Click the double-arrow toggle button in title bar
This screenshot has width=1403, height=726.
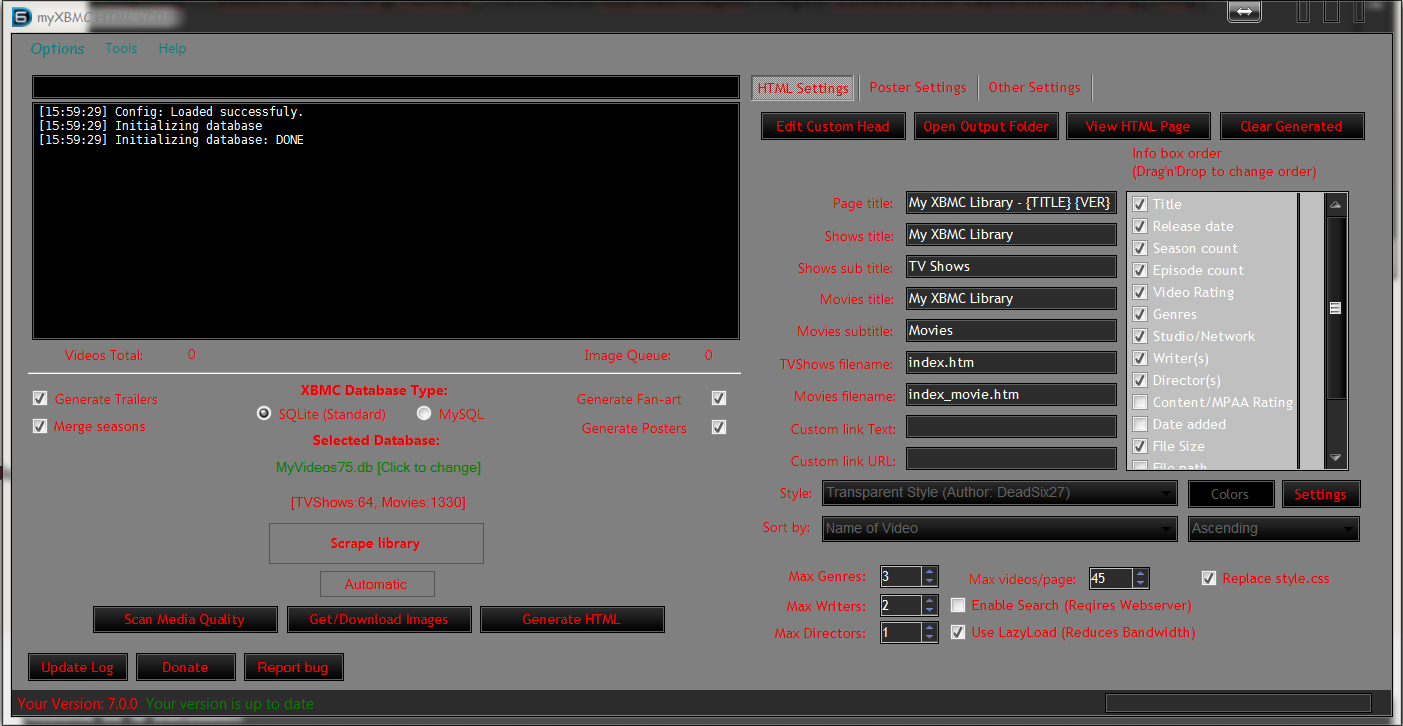1245,11
